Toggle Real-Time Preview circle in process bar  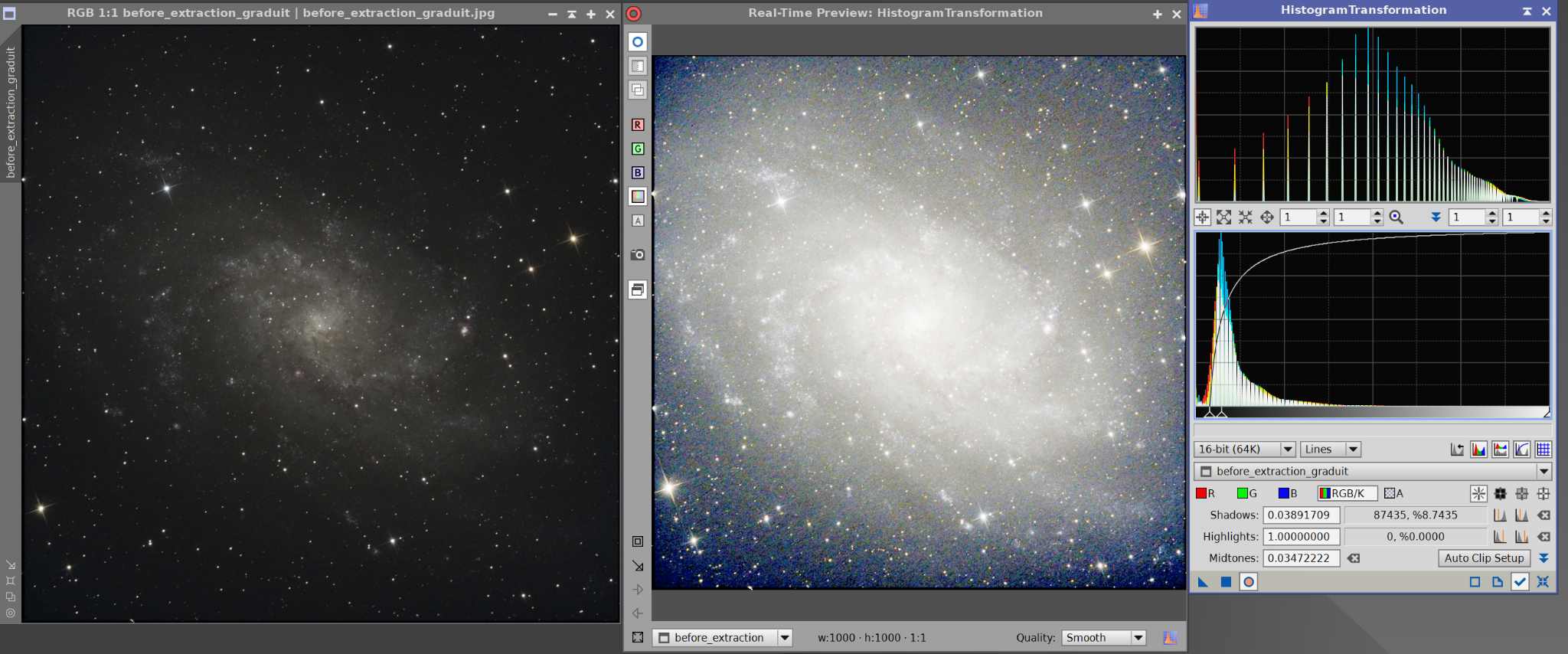point(1248,582)
